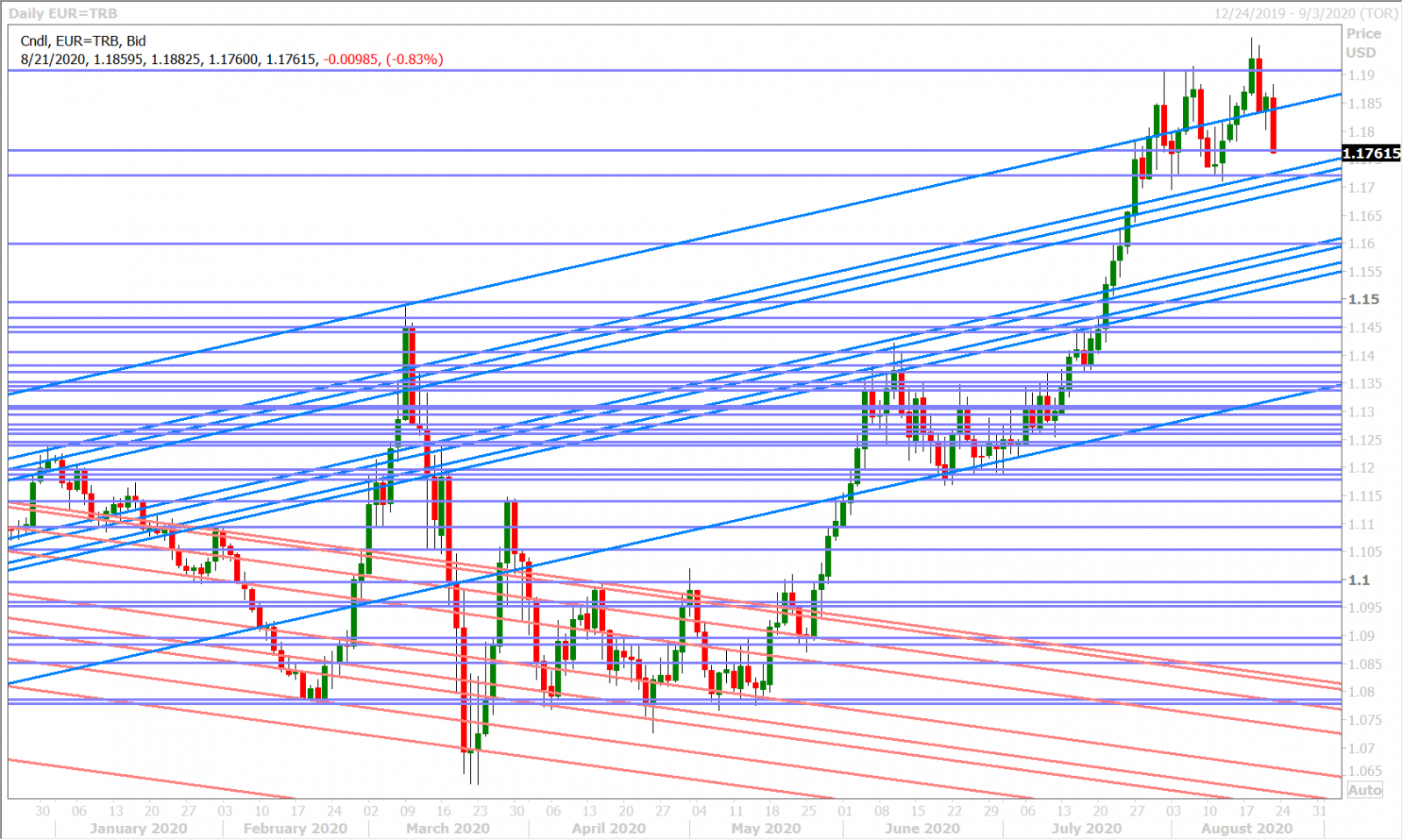Select August 2020 on the time axis
The image size is (1403, 840).
click(1246, 829)
